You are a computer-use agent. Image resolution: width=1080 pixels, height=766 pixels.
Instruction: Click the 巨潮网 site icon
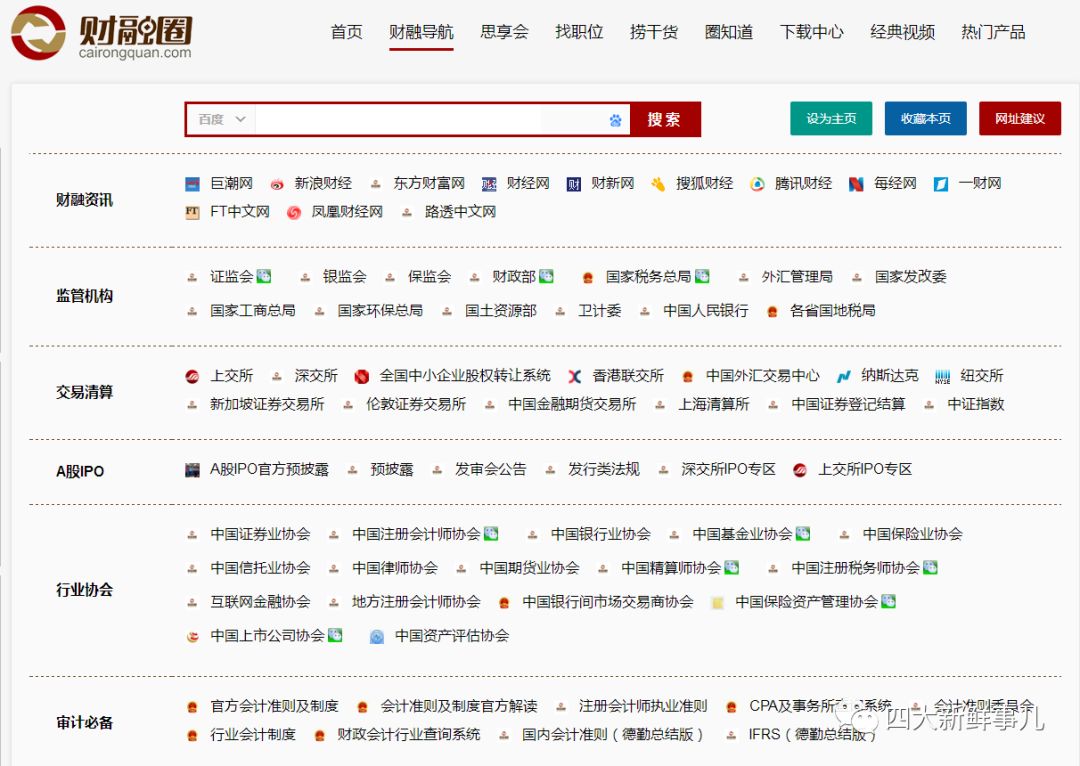192,184
